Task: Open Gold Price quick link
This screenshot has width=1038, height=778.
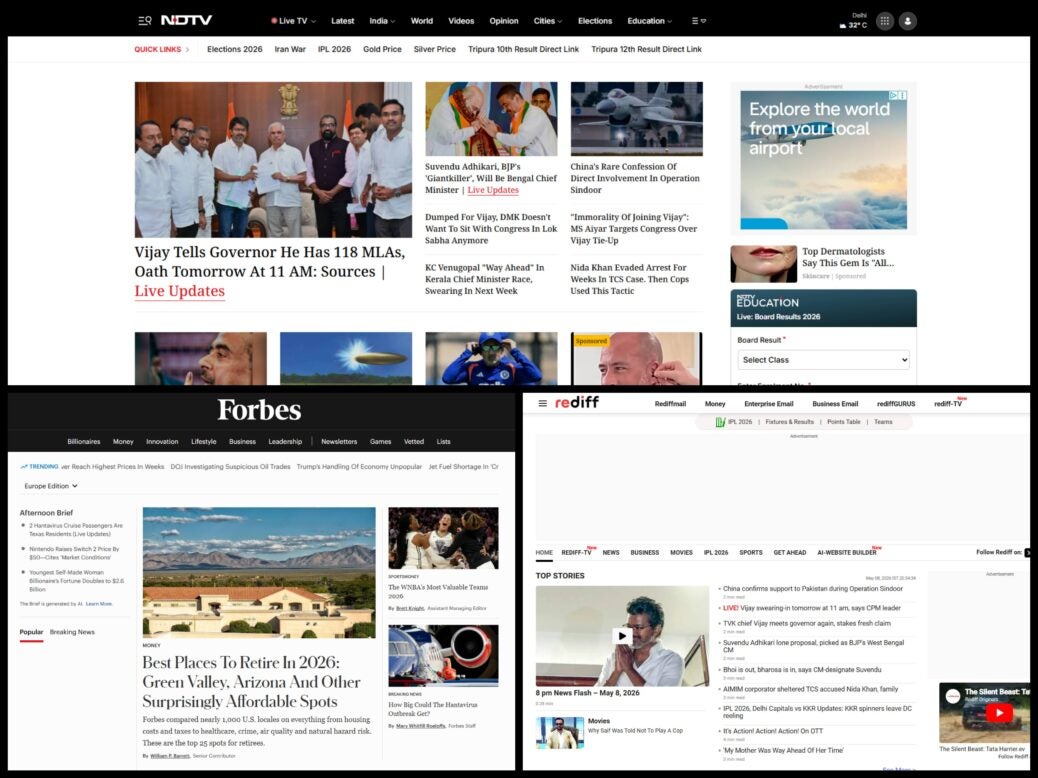Action: (x=382, y=50)
